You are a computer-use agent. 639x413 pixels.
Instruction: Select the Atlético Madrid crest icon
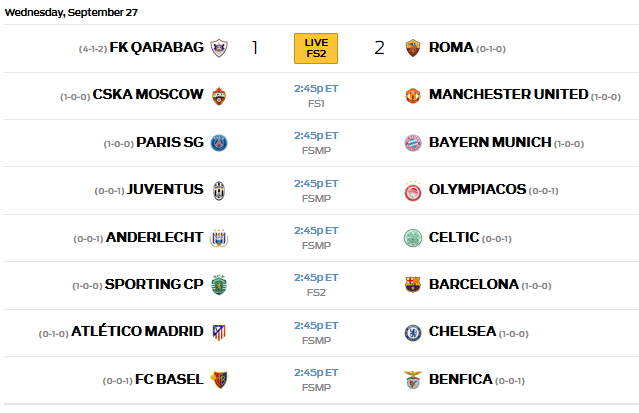coord(219,332)
